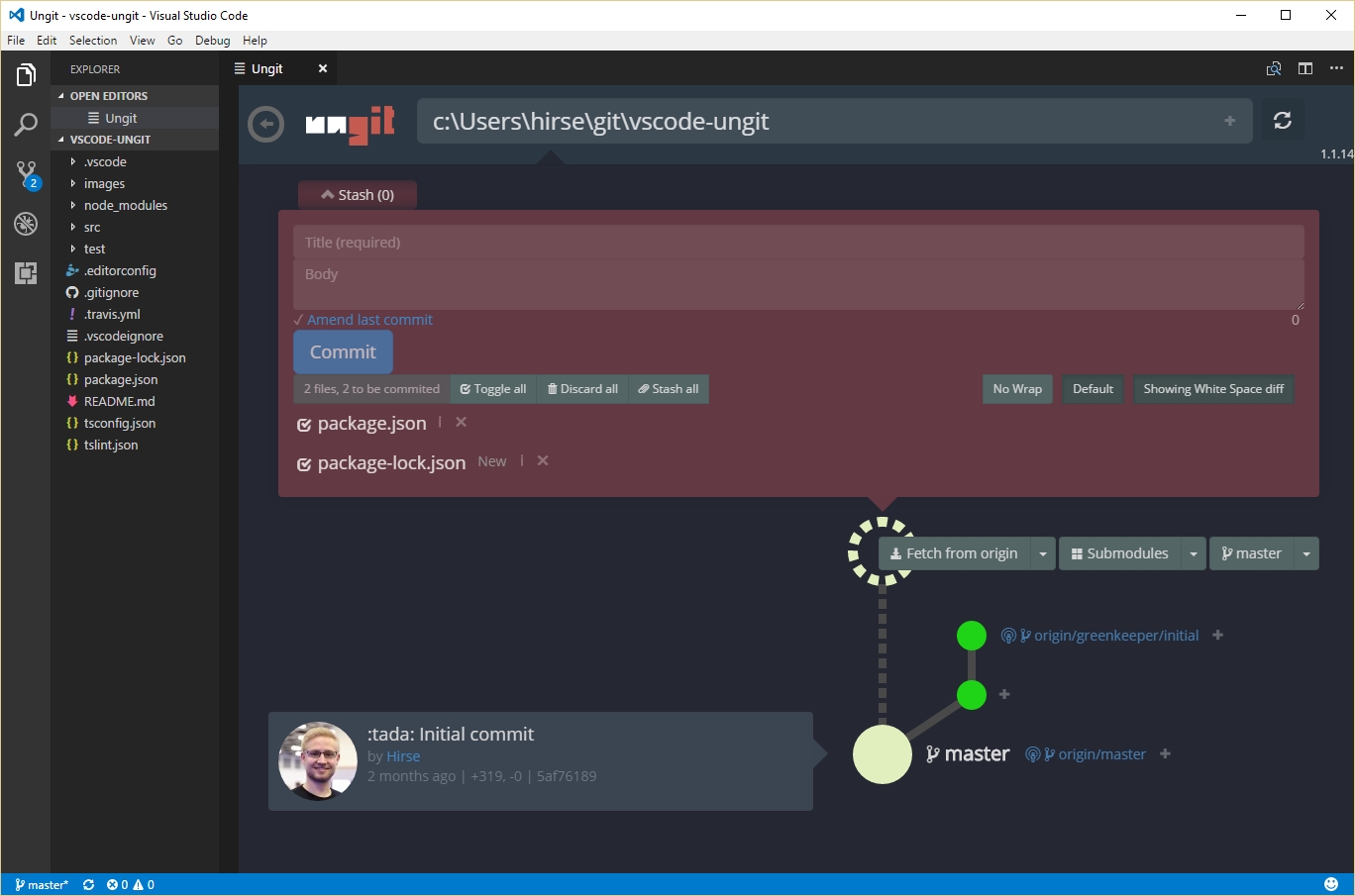
Task: Click the green origin/greenkeeper/initial commit node
Action: [972, 636]
